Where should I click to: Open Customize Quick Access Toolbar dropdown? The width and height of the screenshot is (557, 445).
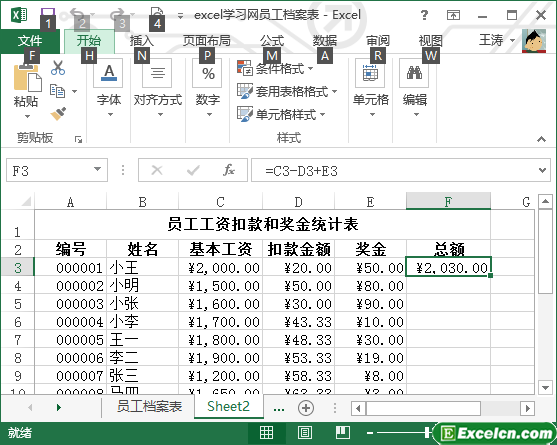pos(180,16)
